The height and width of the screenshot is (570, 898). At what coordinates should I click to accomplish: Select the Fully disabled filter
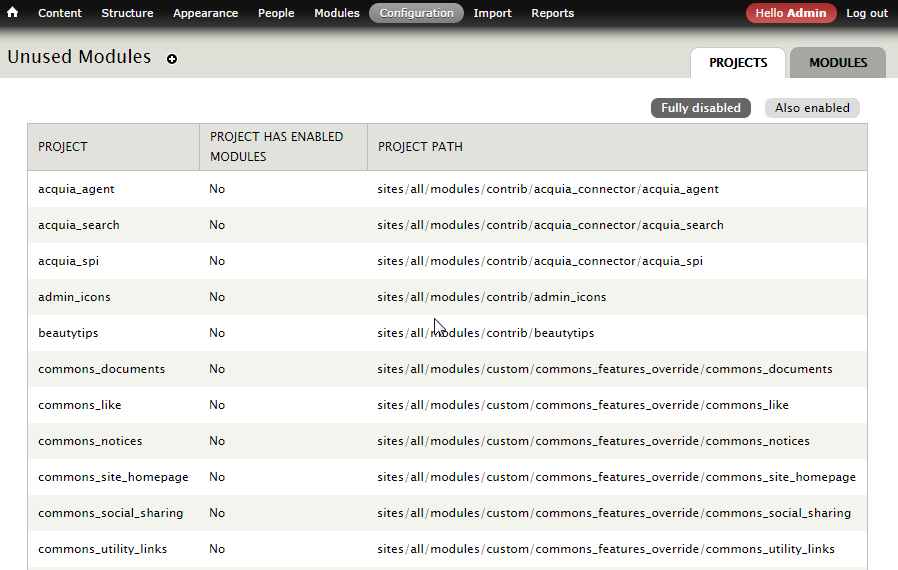click(x=701, y=108)
